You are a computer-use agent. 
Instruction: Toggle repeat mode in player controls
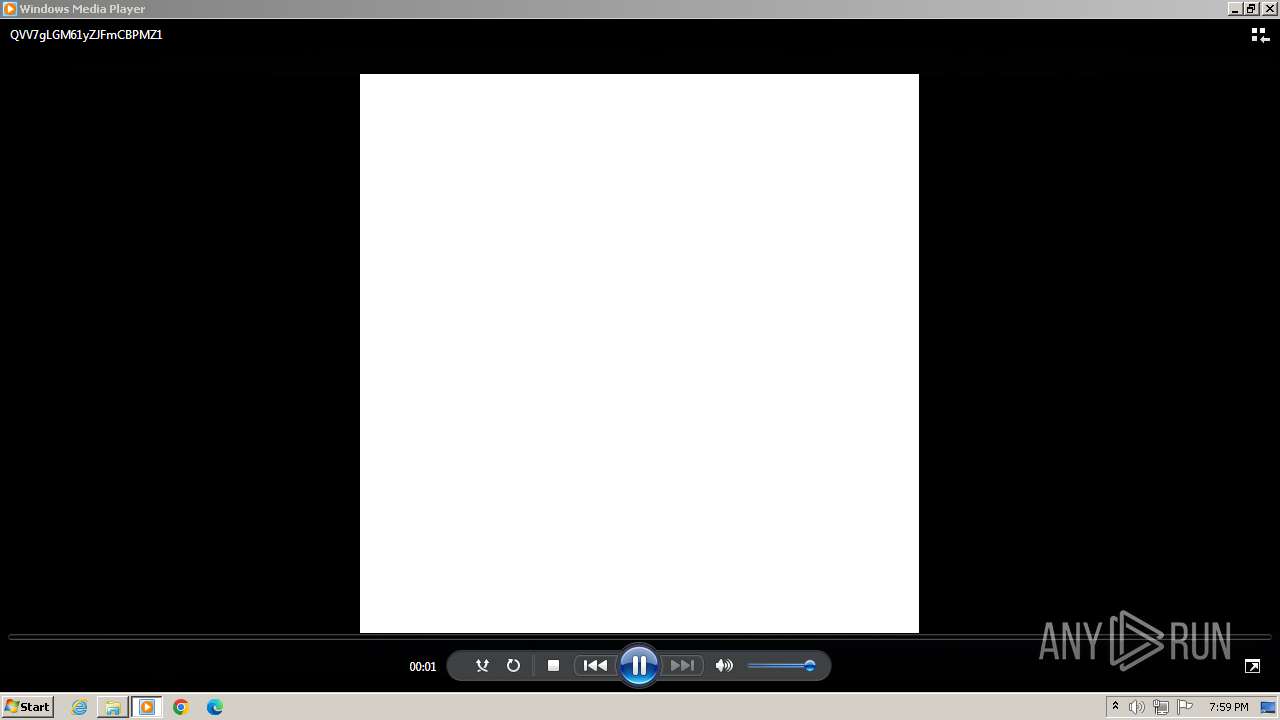click(x=513, y=666)
